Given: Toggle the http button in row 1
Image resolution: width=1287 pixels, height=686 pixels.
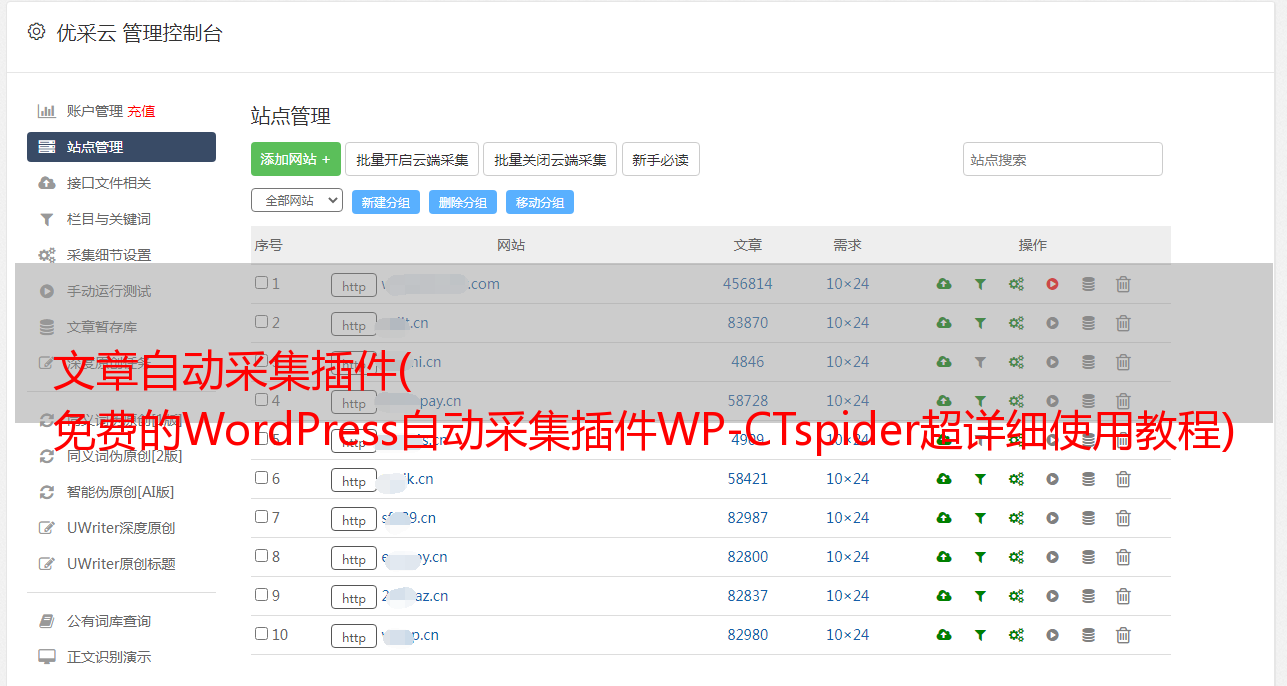Looking at the screenshot, I should point(354,286).
